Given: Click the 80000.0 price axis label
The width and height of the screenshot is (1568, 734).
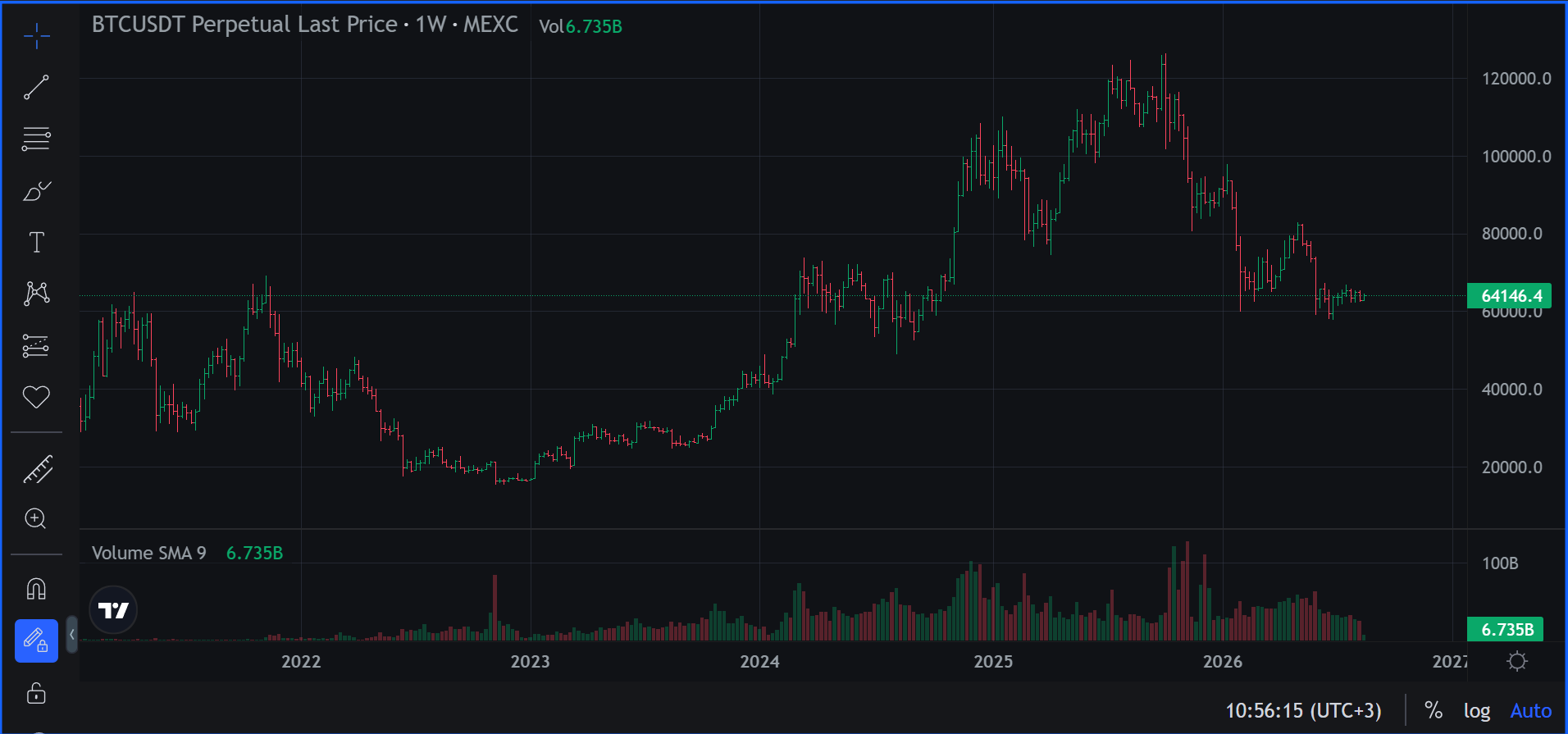Looking at the screenshot, I should tap(1511, 234).
